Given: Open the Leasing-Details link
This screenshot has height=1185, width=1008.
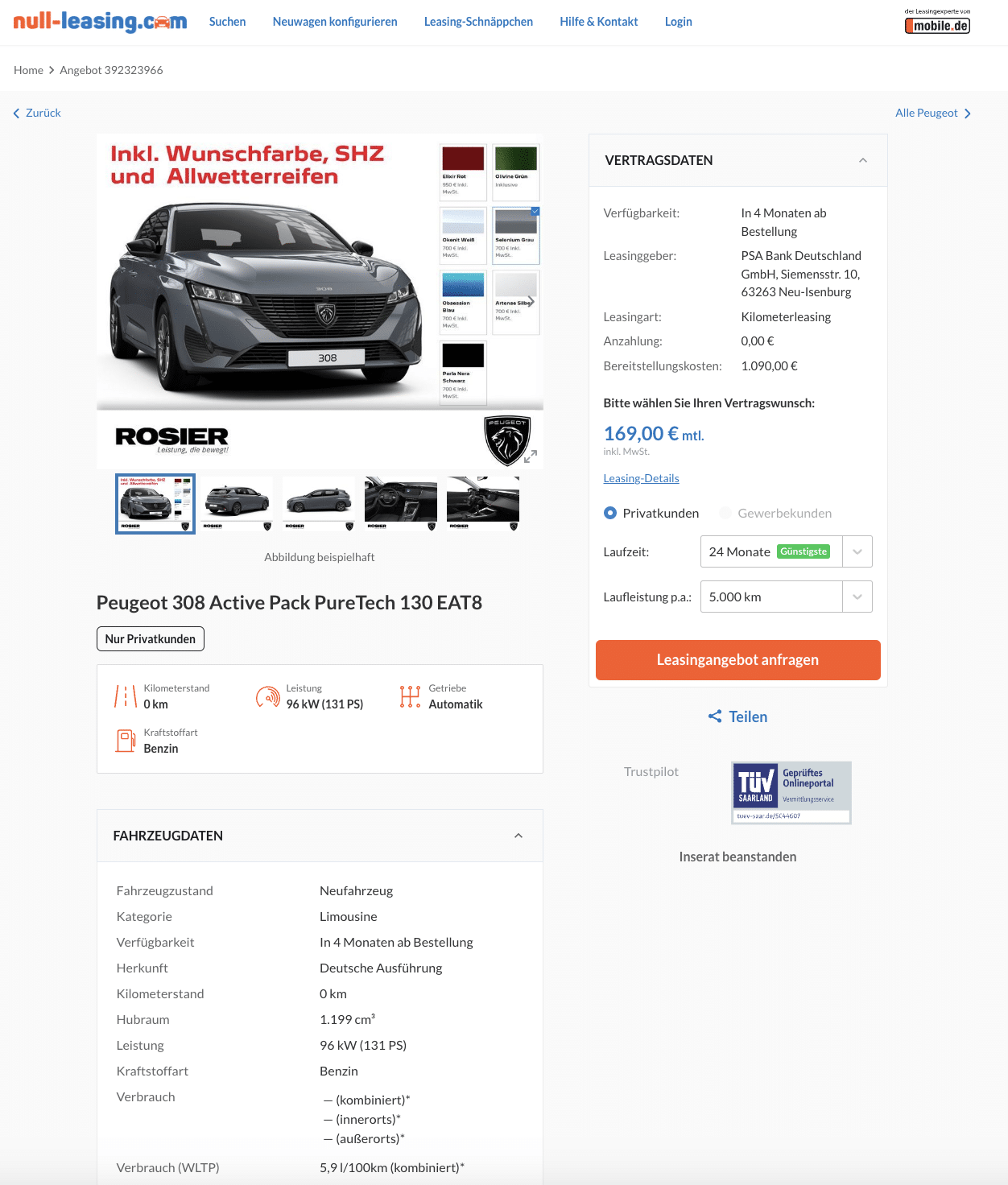Looking at the screenshot, I should 642,478.
